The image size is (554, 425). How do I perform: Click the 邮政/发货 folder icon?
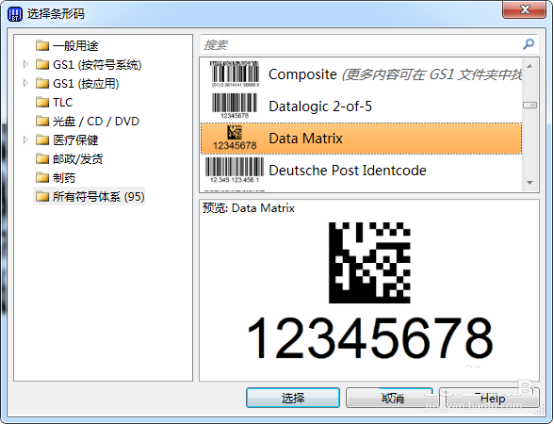[42, 159]
